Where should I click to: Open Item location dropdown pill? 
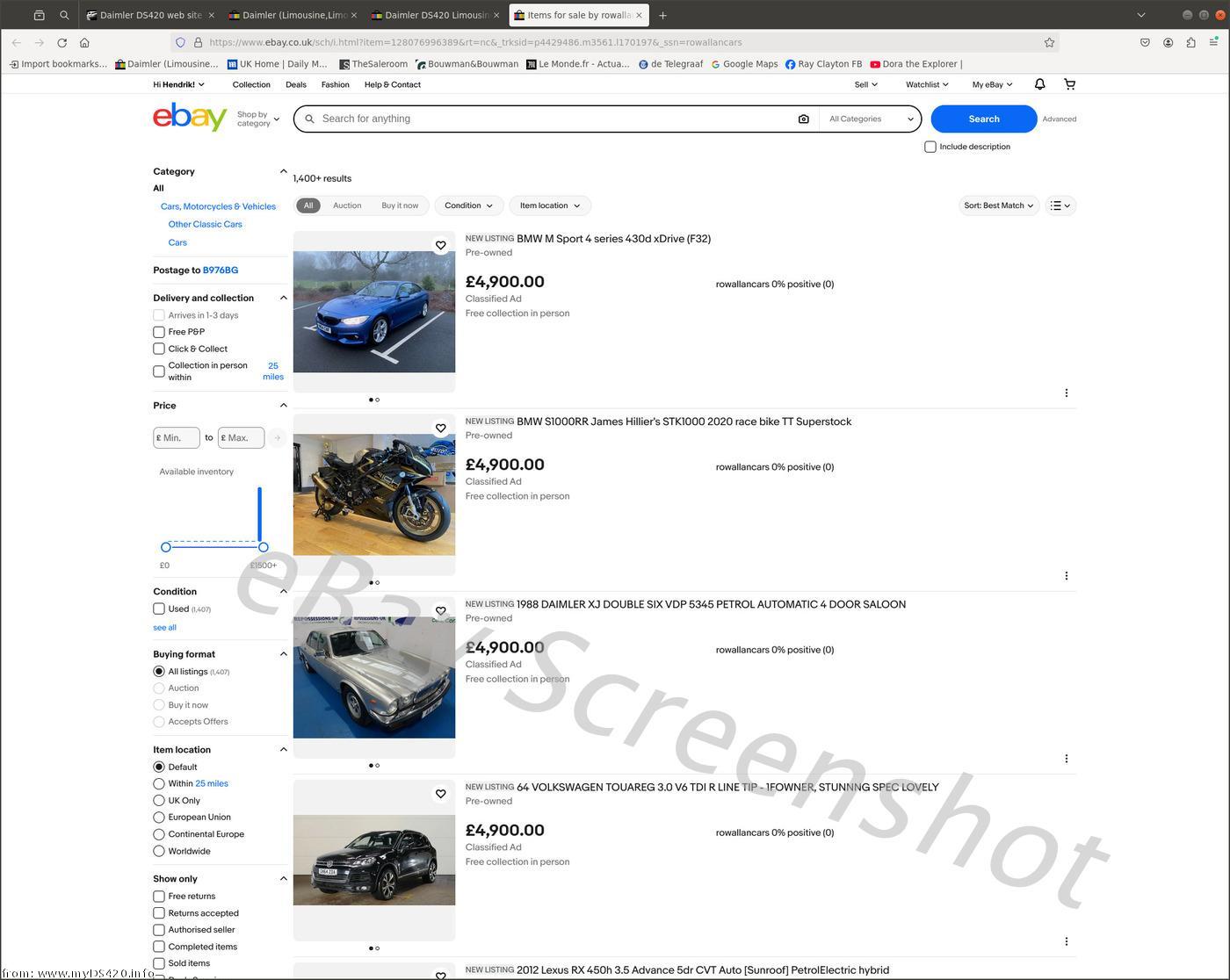(550, 205)
